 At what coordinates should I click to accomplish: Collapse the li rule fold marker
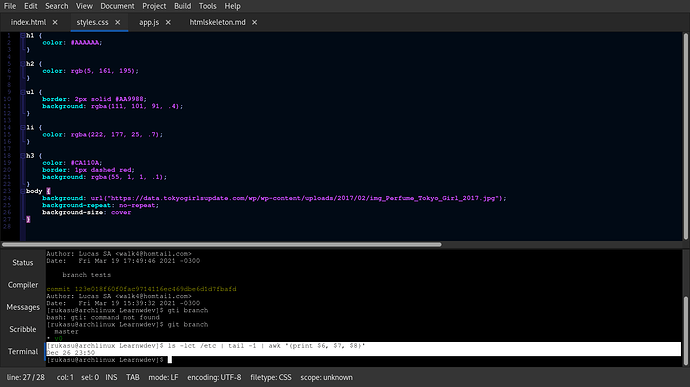point(22,127)
